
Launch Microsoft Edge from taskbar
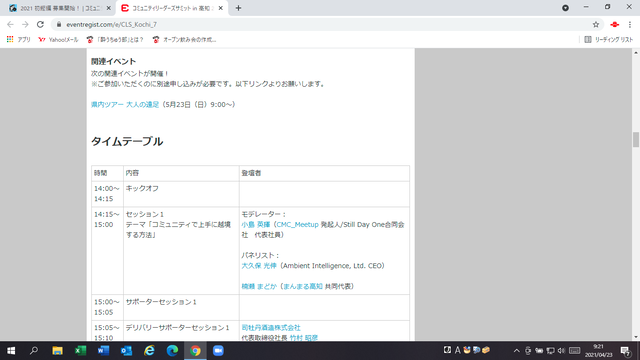coord(172,351)
